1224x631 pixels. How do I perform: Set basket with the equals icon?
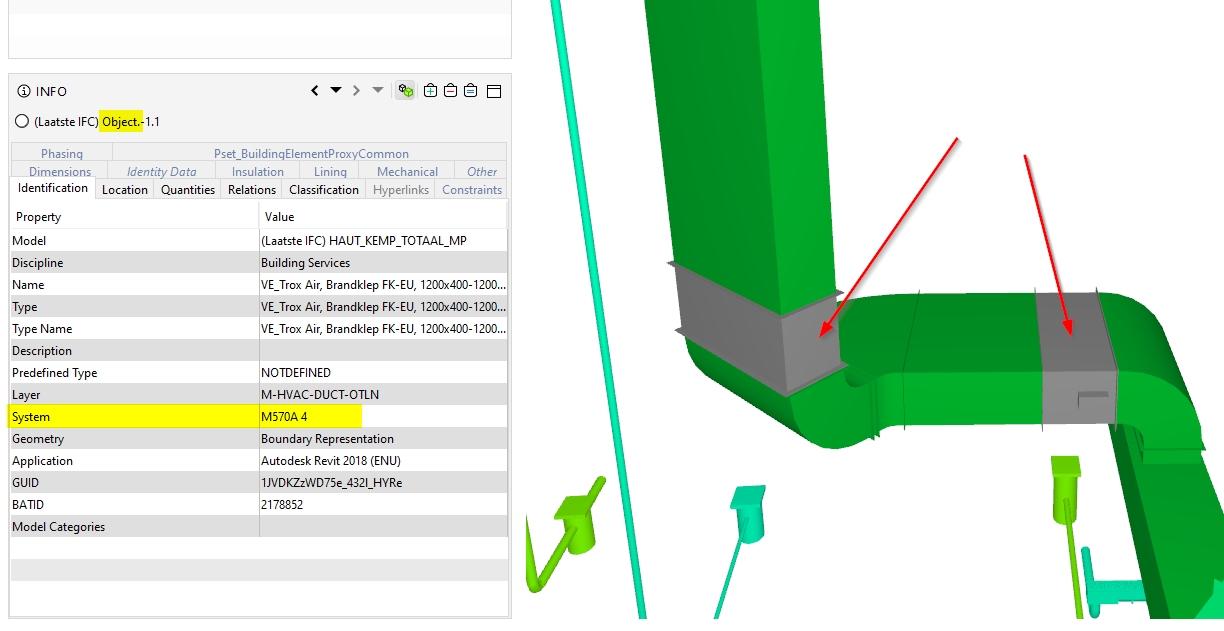pyautogui.click(x=470, y=90)
